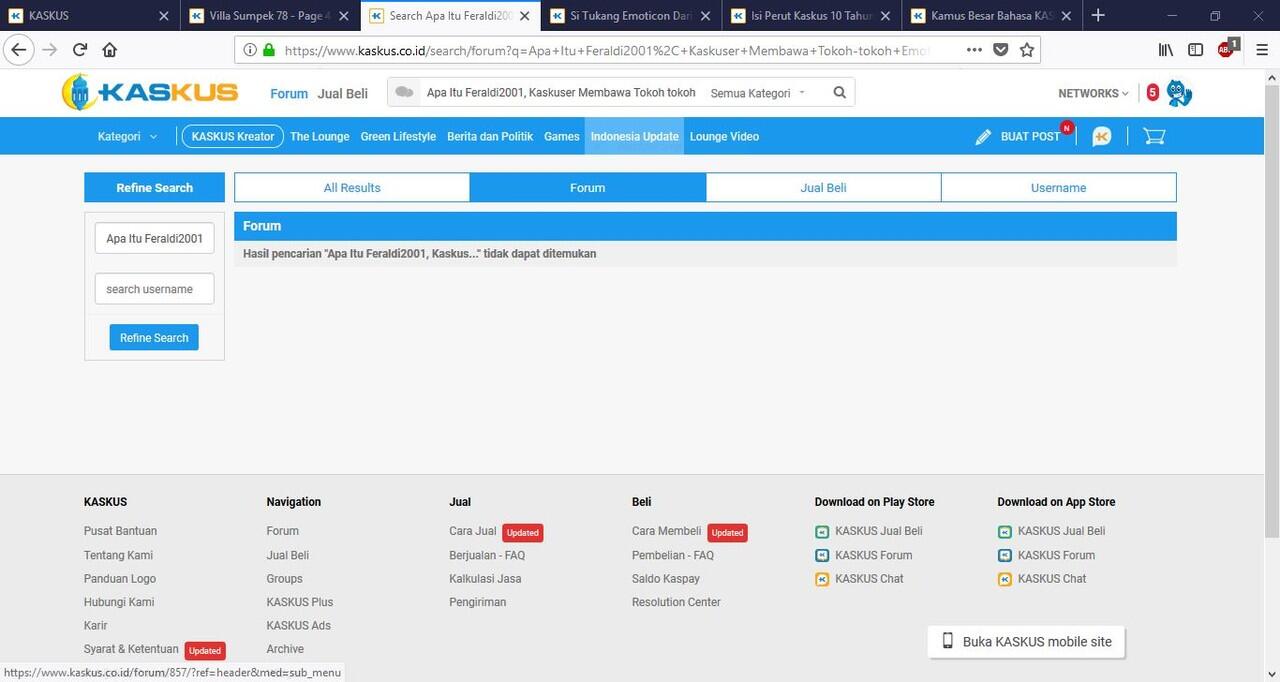Open KASKUS Plus footer link

point(300,603)
